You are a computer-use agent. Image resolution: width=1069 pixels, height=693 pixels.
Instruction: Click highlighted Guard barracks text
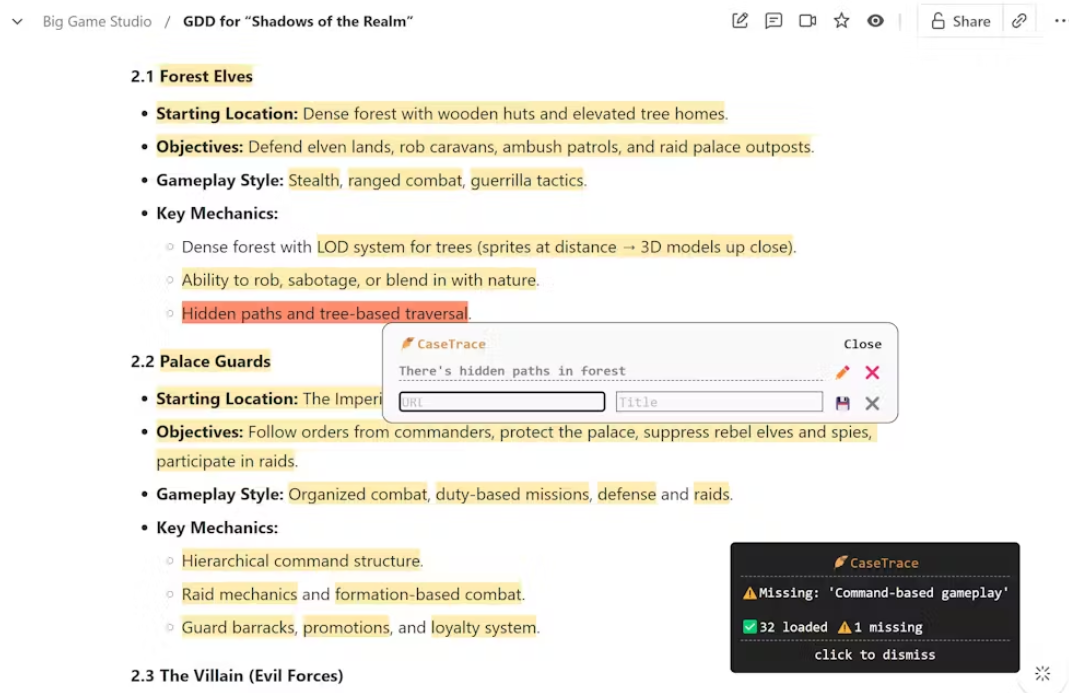(238, 628)
